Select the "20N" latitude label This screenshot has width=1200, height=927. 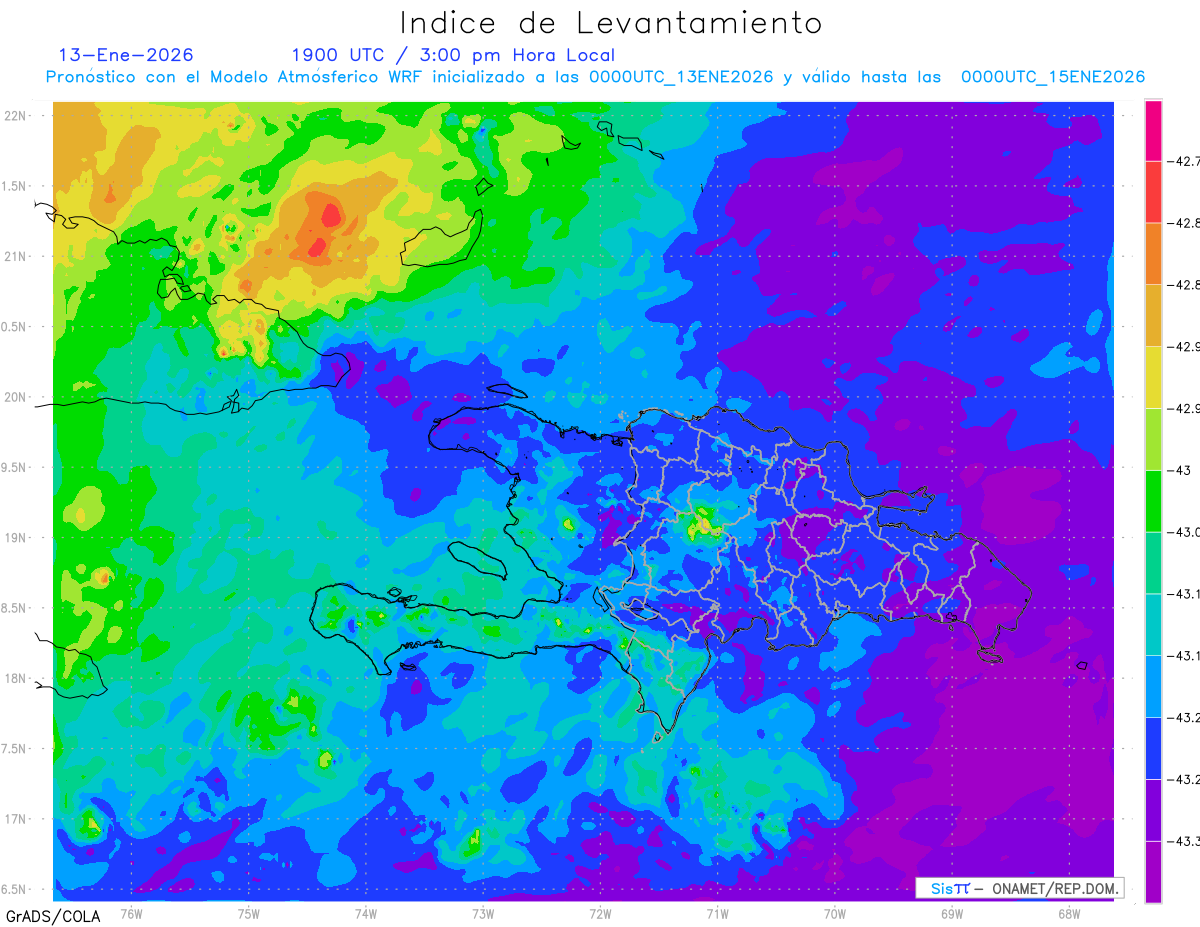(15, 397)
